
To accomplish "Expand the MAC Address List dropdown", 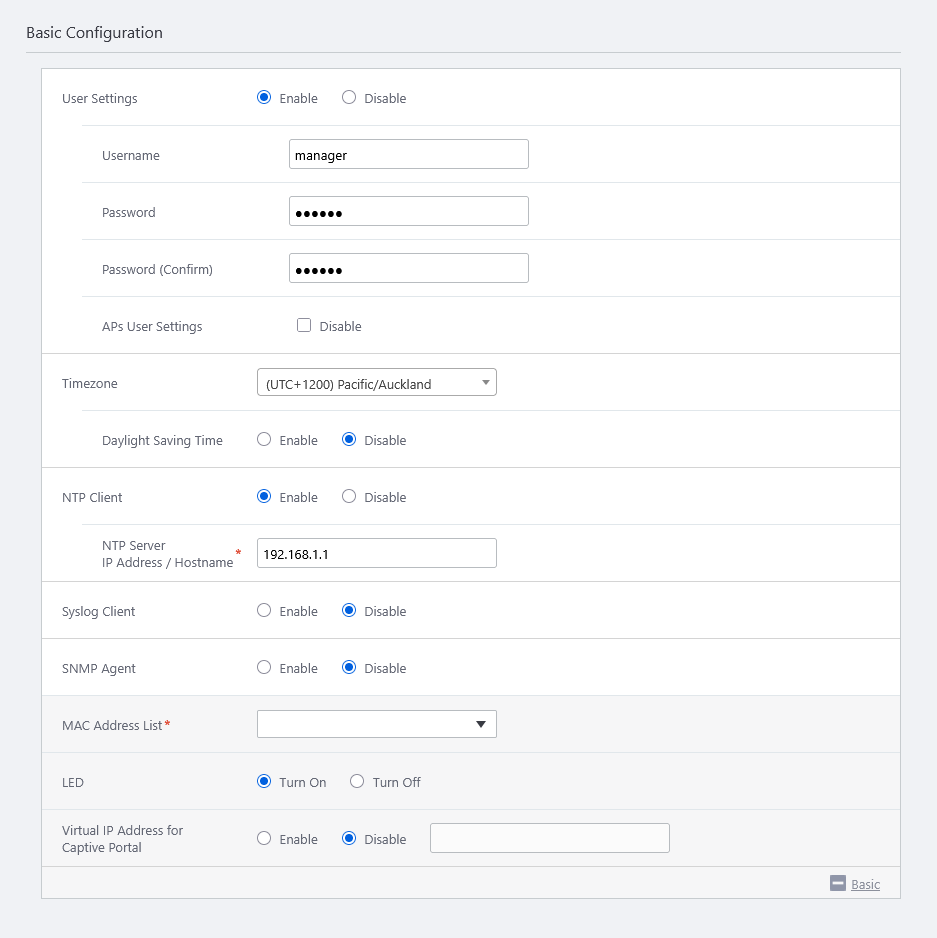I will [376, 725].
